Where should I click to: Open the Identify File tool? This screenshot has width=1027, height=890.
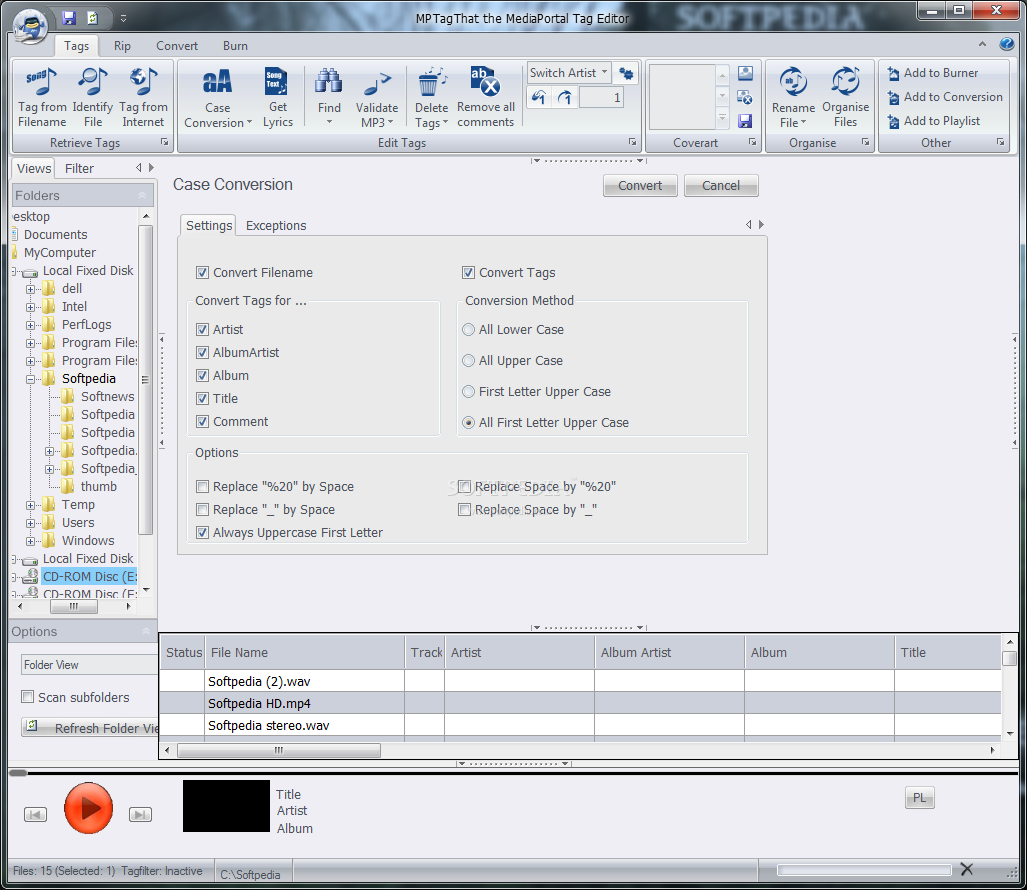(x=92, y=81)
